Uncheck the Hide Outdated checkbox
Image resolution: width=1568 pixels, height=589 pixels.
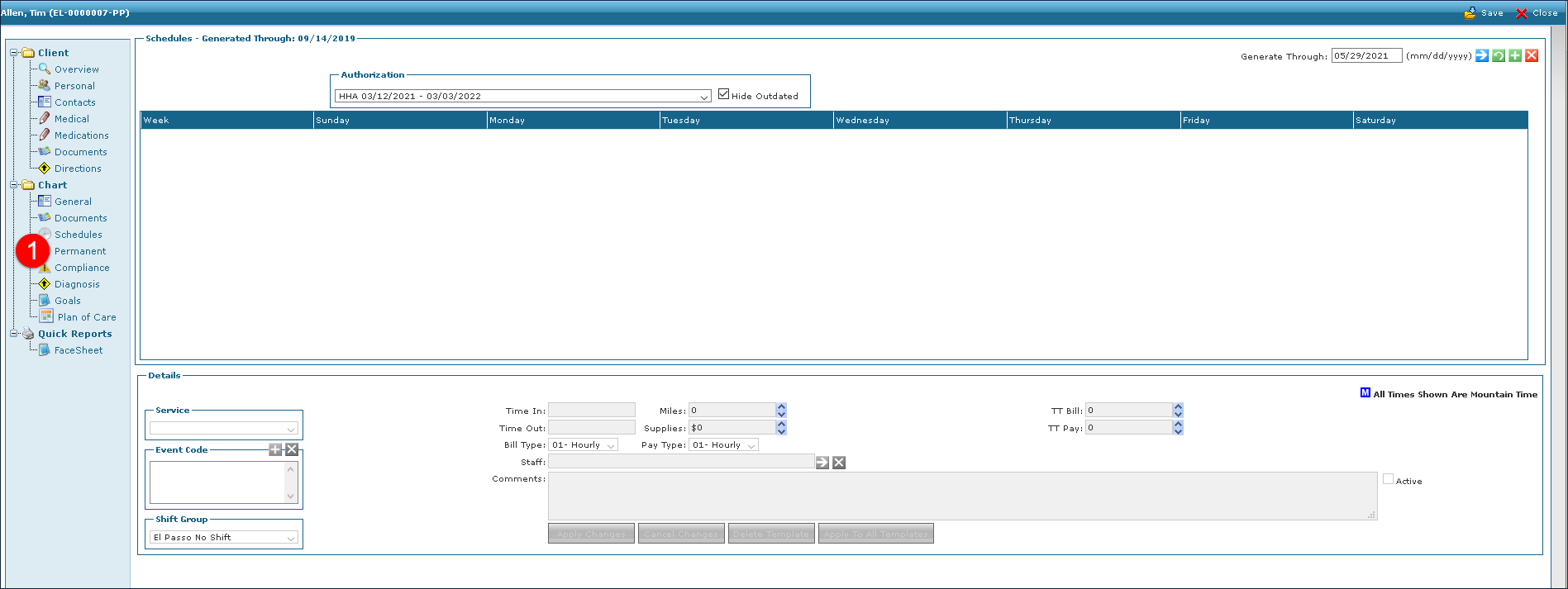coord(724,94)
